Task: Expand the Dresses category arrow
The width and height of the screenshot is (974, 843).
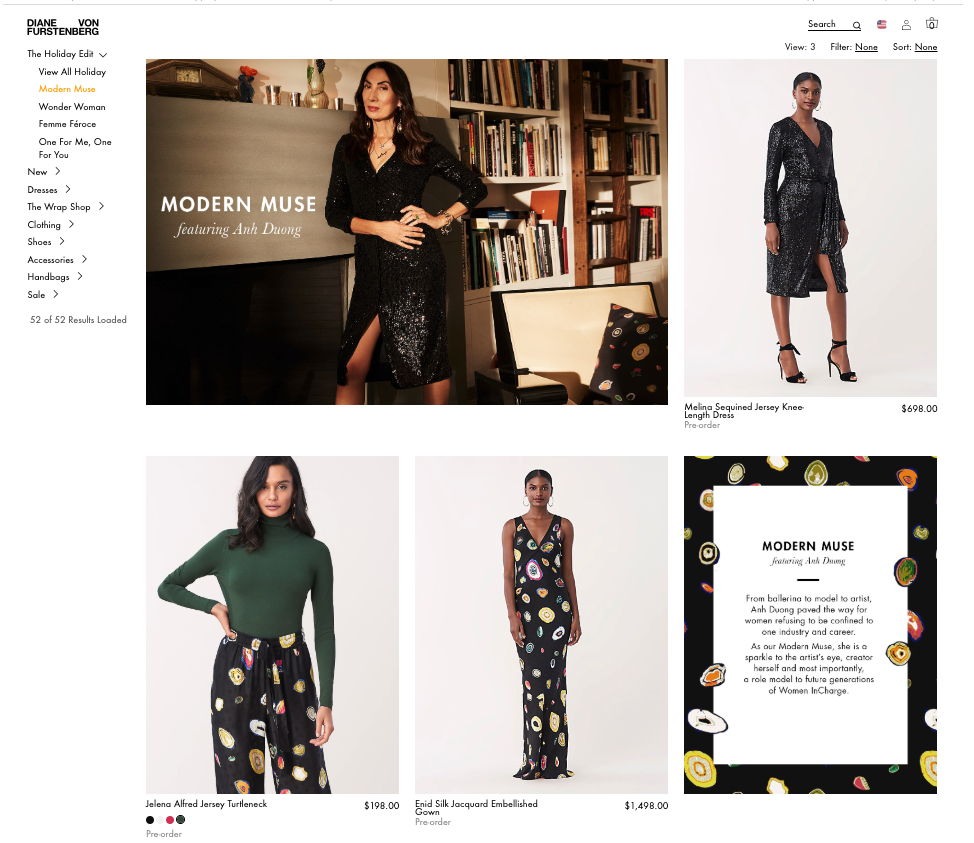Action: [x=68, y=189]
